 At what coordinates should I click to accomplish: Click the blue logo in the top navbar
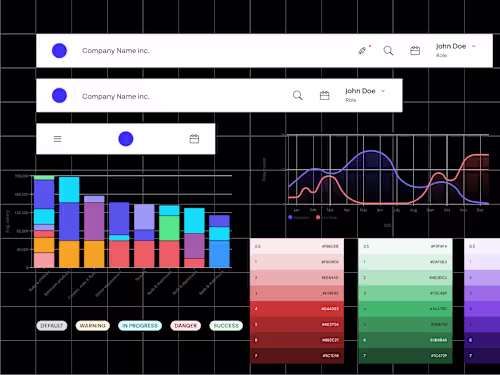click(x=59, y=51)
